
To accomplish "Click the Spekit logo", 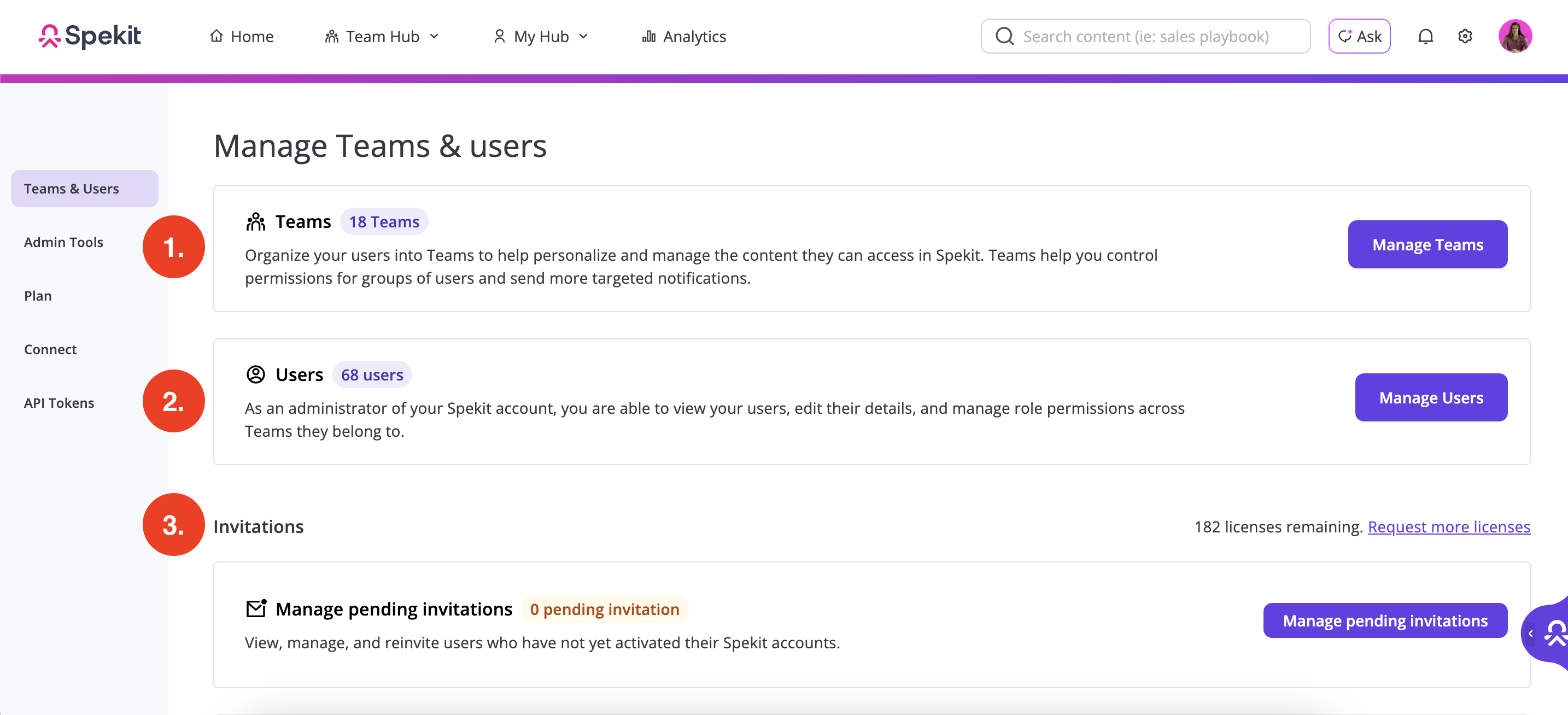I will [90, 36].
